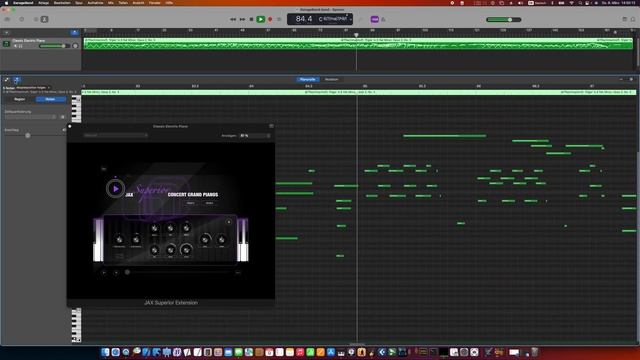Click the large purple play button in the JAX plugin
This screenshot has height=360, width=640.
point(116,189)
